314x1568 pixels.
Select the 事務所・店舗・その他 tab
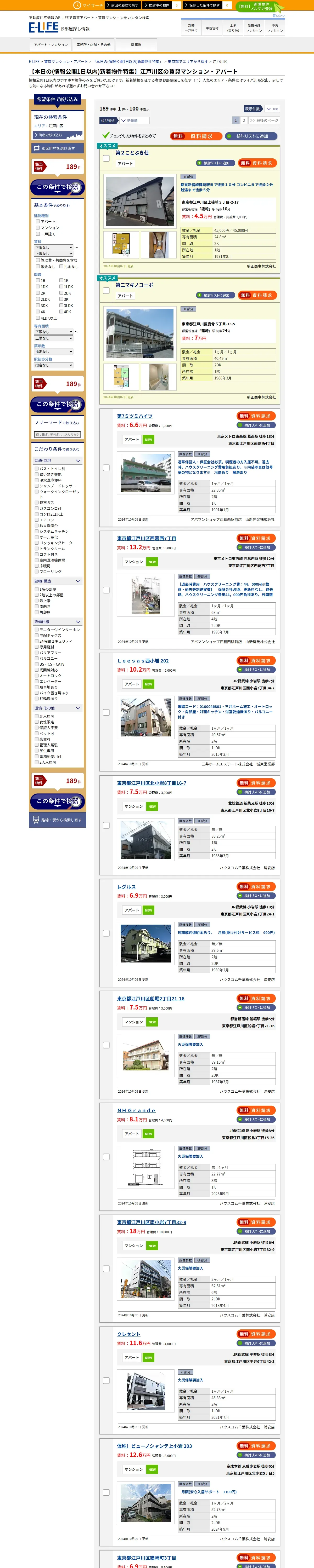click(93, 44)
